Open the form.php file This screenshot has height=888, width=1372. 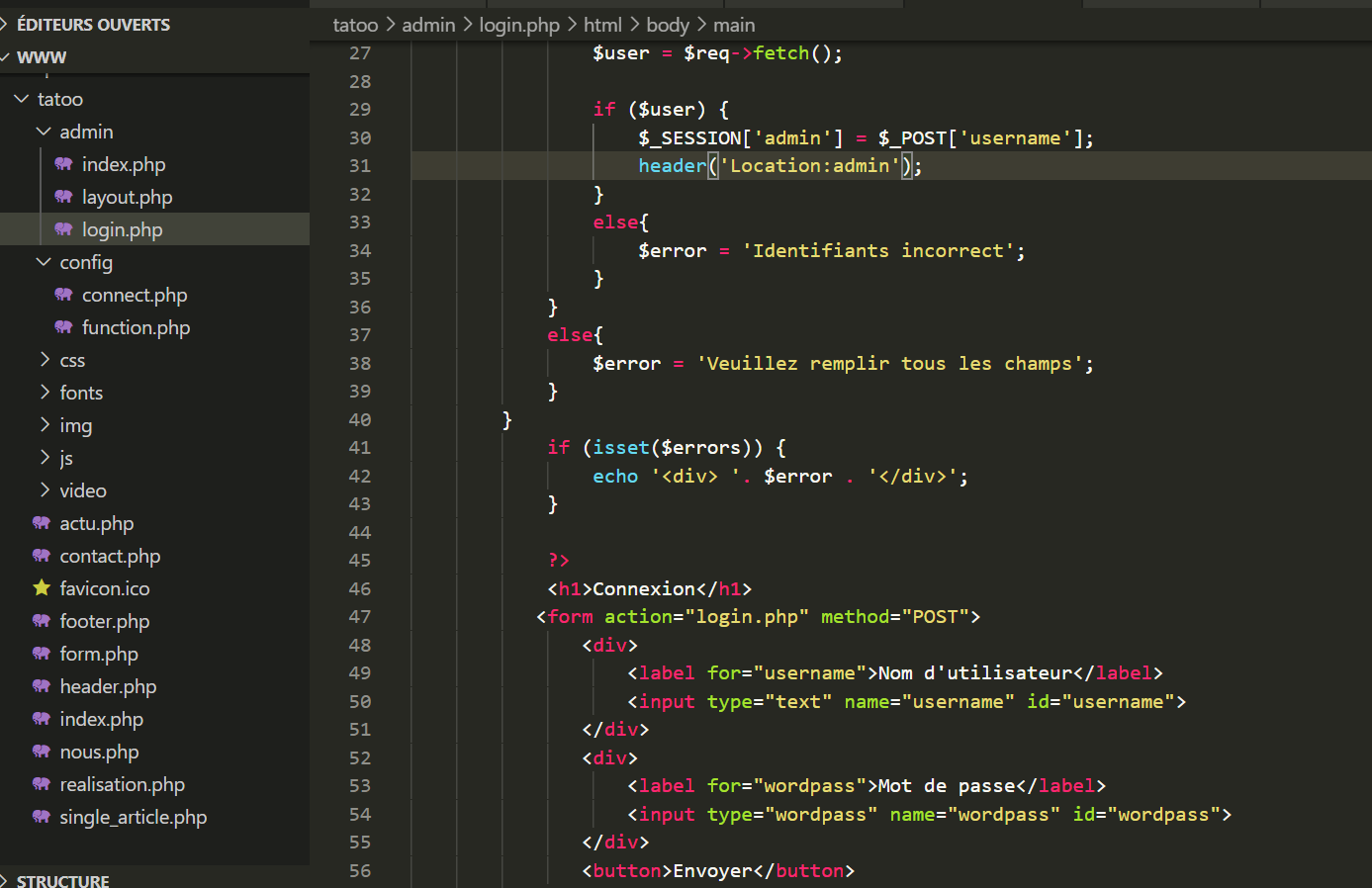(99, 654)
